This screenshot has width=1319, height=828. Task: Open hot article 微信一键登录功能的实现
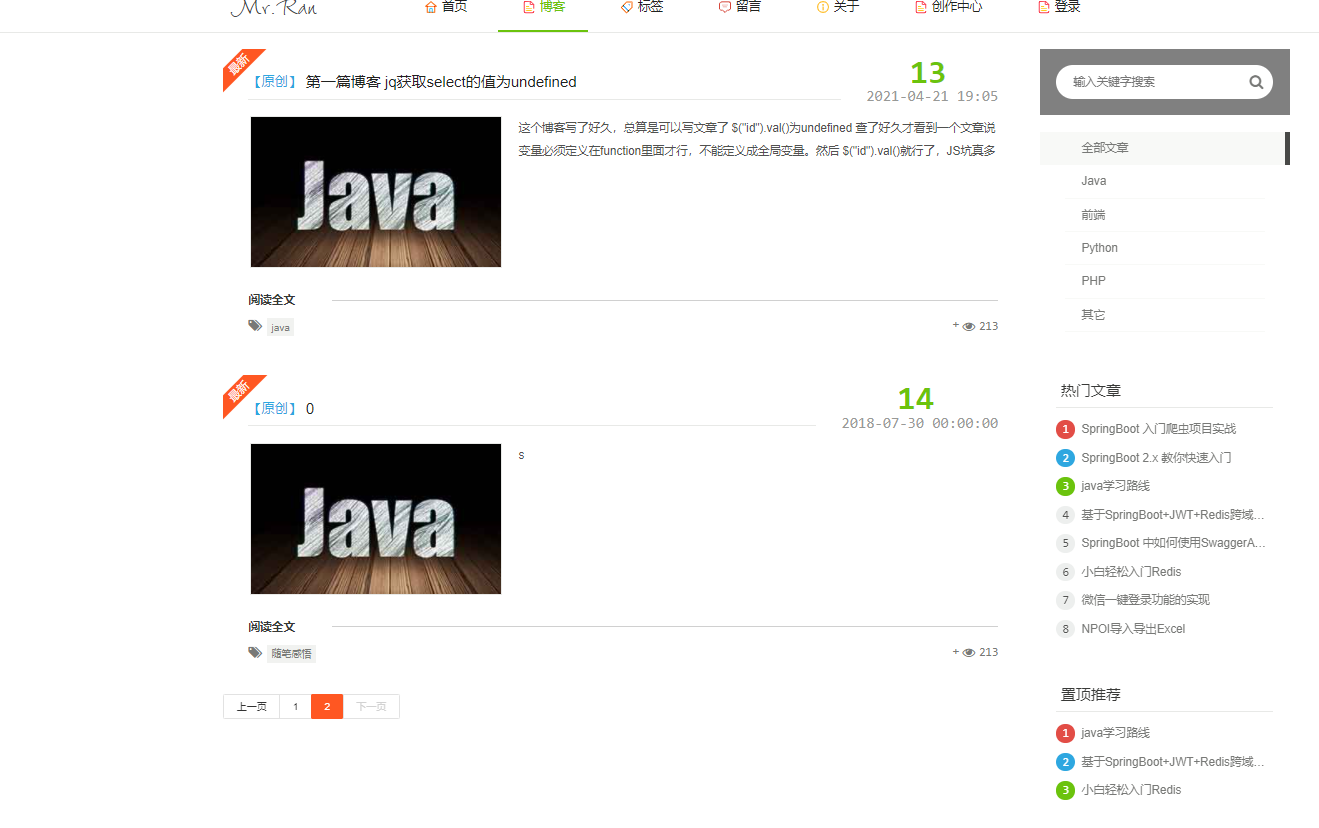pyautogui.click(x=1146, y=600)
